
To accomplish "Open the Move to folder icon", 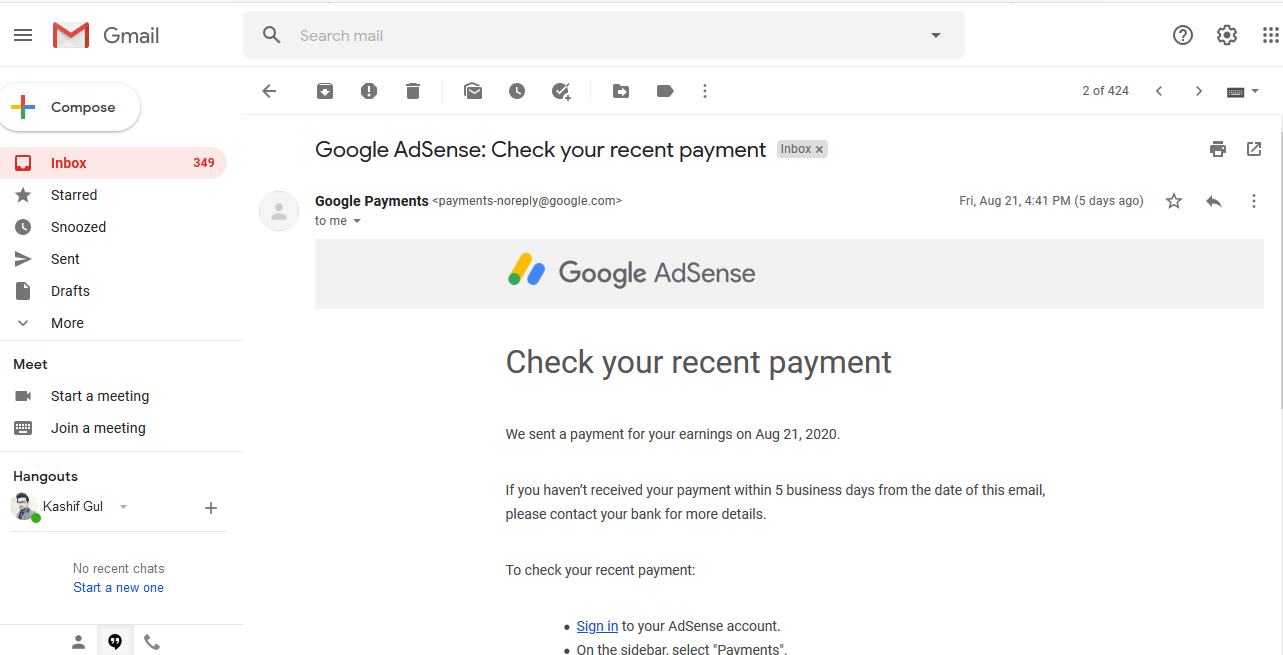I will (621, 91).
